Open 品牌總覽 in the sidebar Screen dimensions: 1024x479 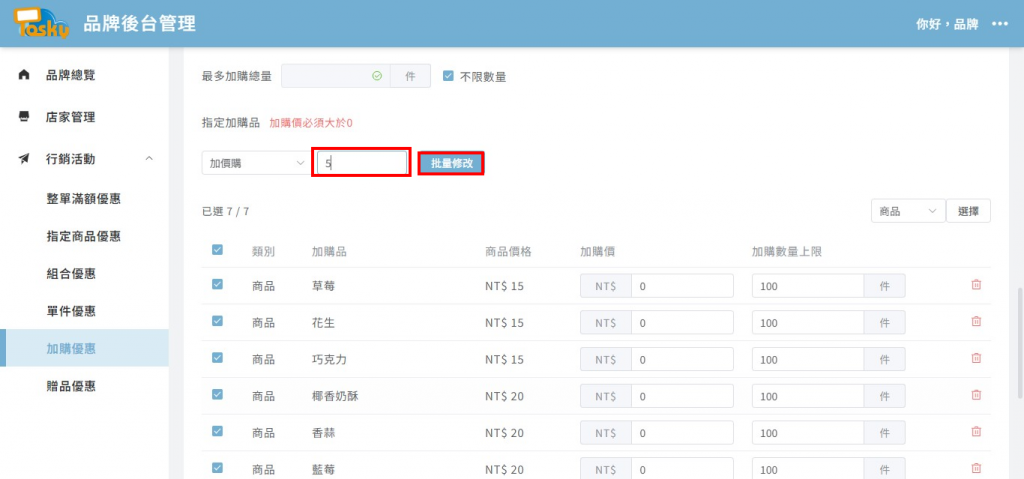[x=71, y=75]
